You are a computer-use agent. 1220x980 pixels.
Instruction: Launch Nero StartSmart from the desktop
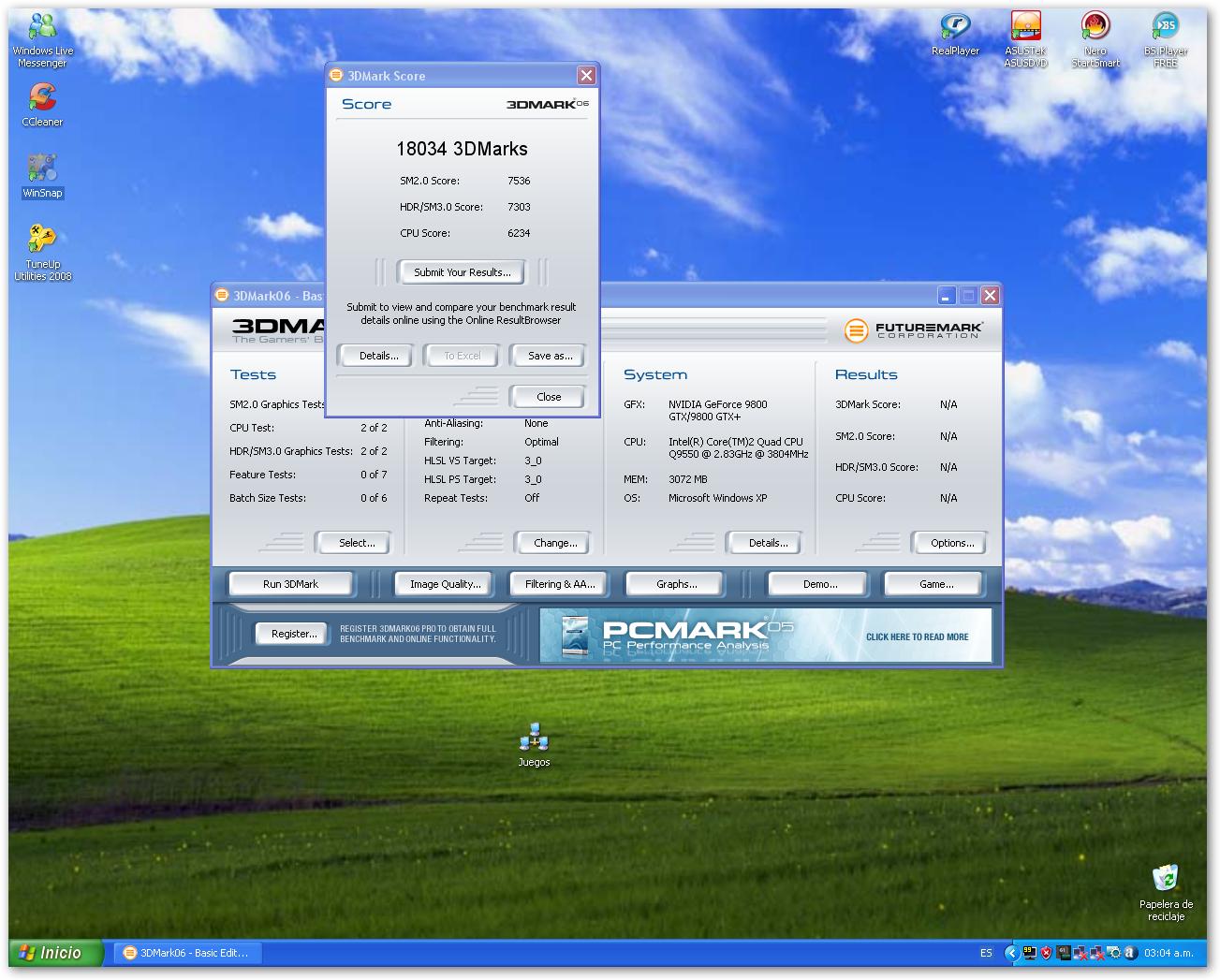tap(1095, 40)
